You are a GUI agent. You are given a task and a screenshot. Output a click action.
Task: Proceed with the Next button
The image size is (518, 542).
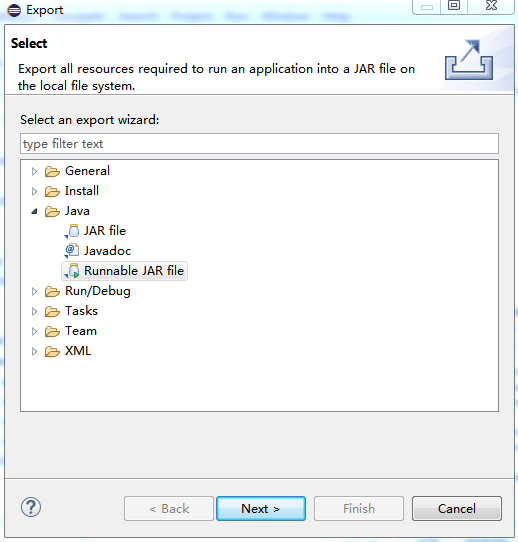[261, 508]
